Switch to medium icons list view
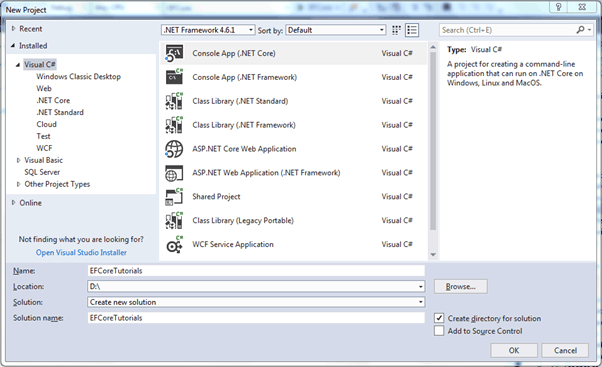 [412, 30]
